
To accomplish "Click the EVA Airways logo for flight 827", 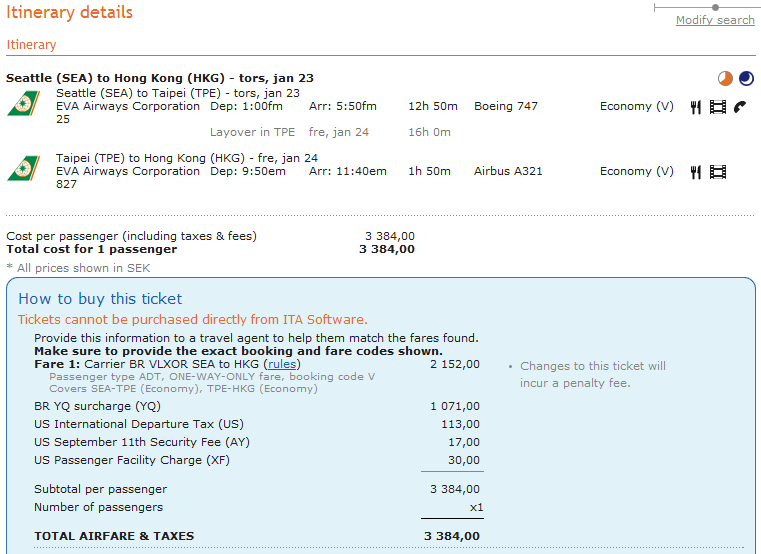I will point(23,168).
